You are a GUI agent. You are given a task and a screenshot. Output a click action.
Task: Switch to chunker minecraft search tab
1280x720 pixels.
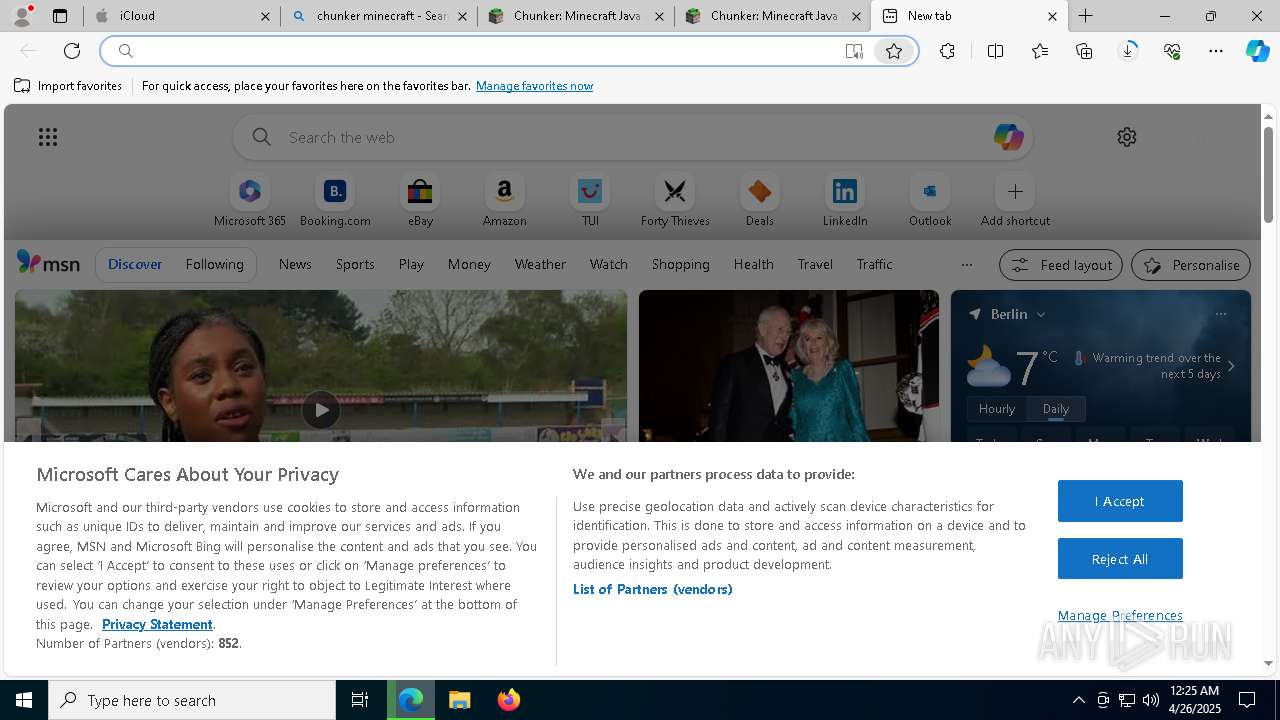click(x=379, y=16)
